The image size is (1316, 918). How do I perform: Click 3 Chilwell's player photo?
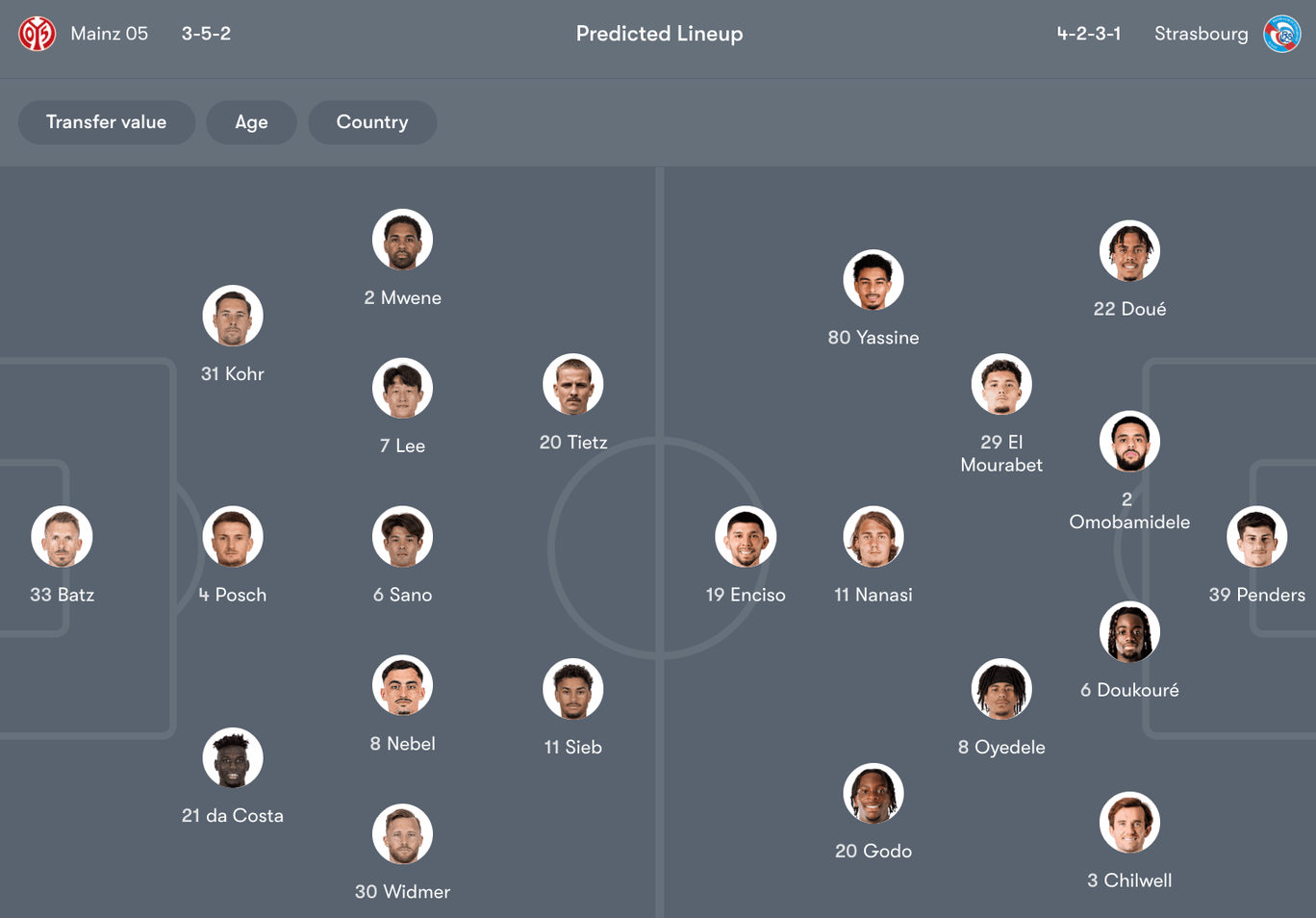pos(1129,823)
